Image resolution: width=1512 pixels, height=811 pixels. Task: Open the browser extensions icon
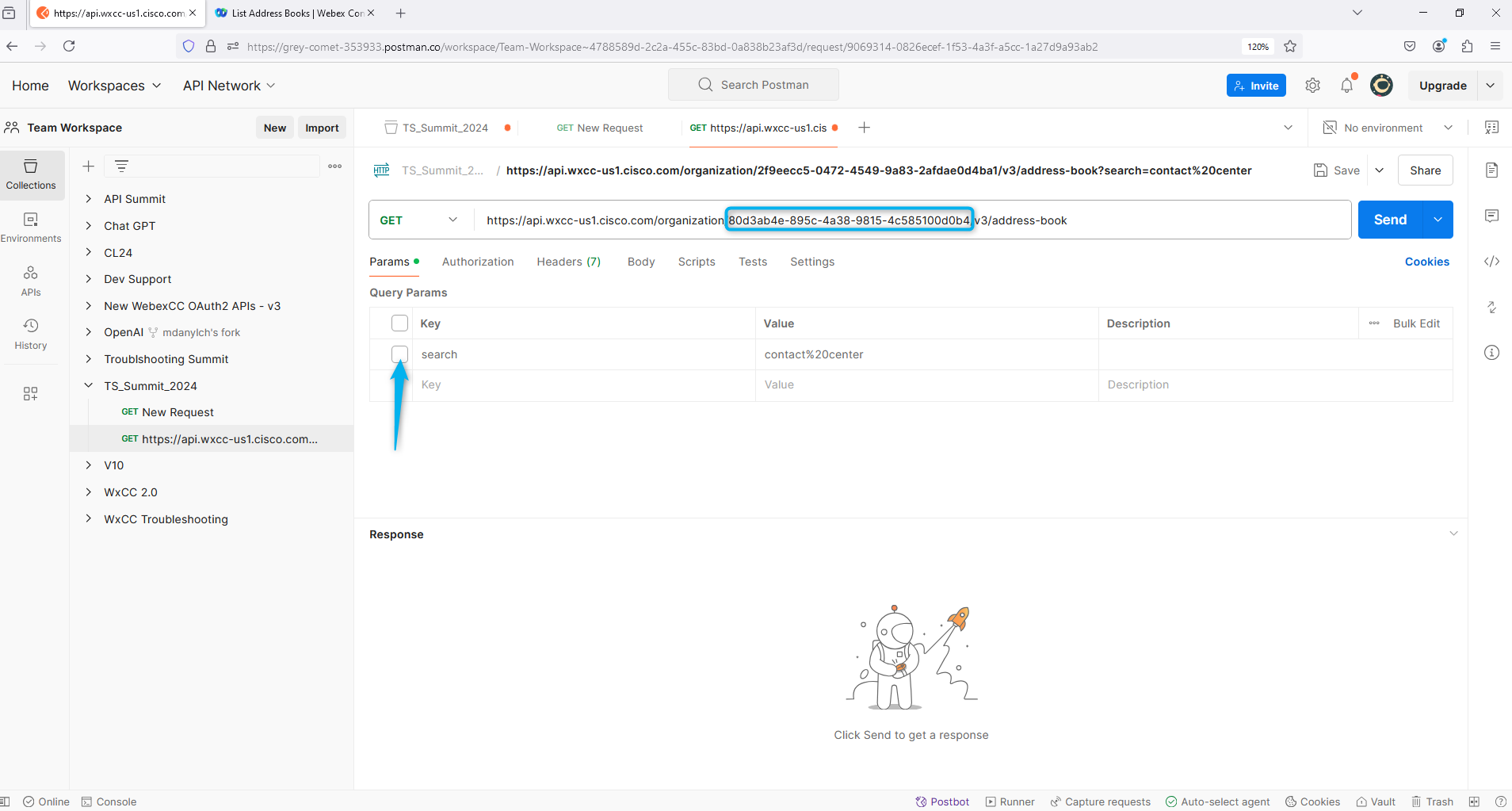pyautogui.click(x=1467, y=46)
